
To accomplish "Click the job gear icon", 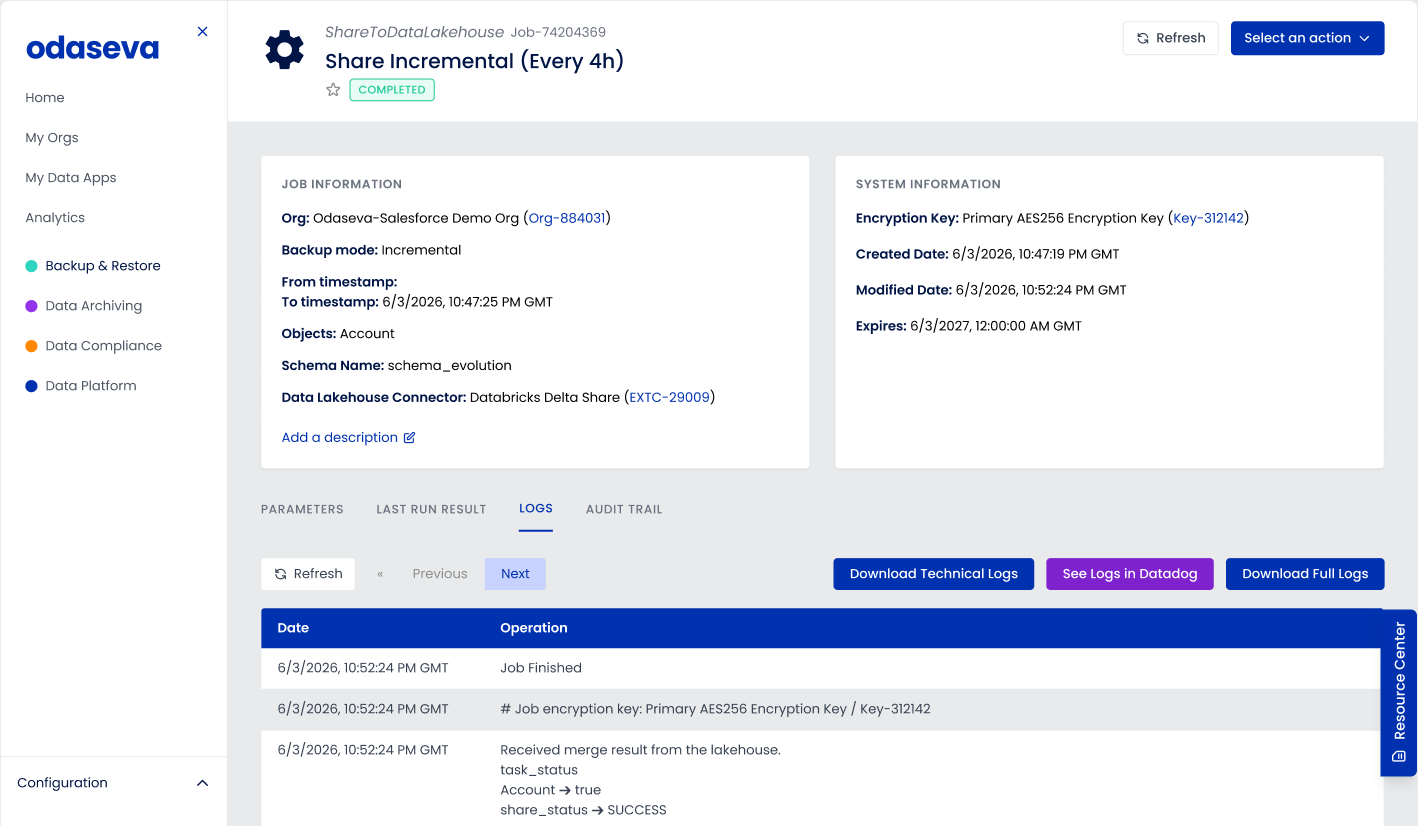I will pyautogui.click(x=284, y=50).
